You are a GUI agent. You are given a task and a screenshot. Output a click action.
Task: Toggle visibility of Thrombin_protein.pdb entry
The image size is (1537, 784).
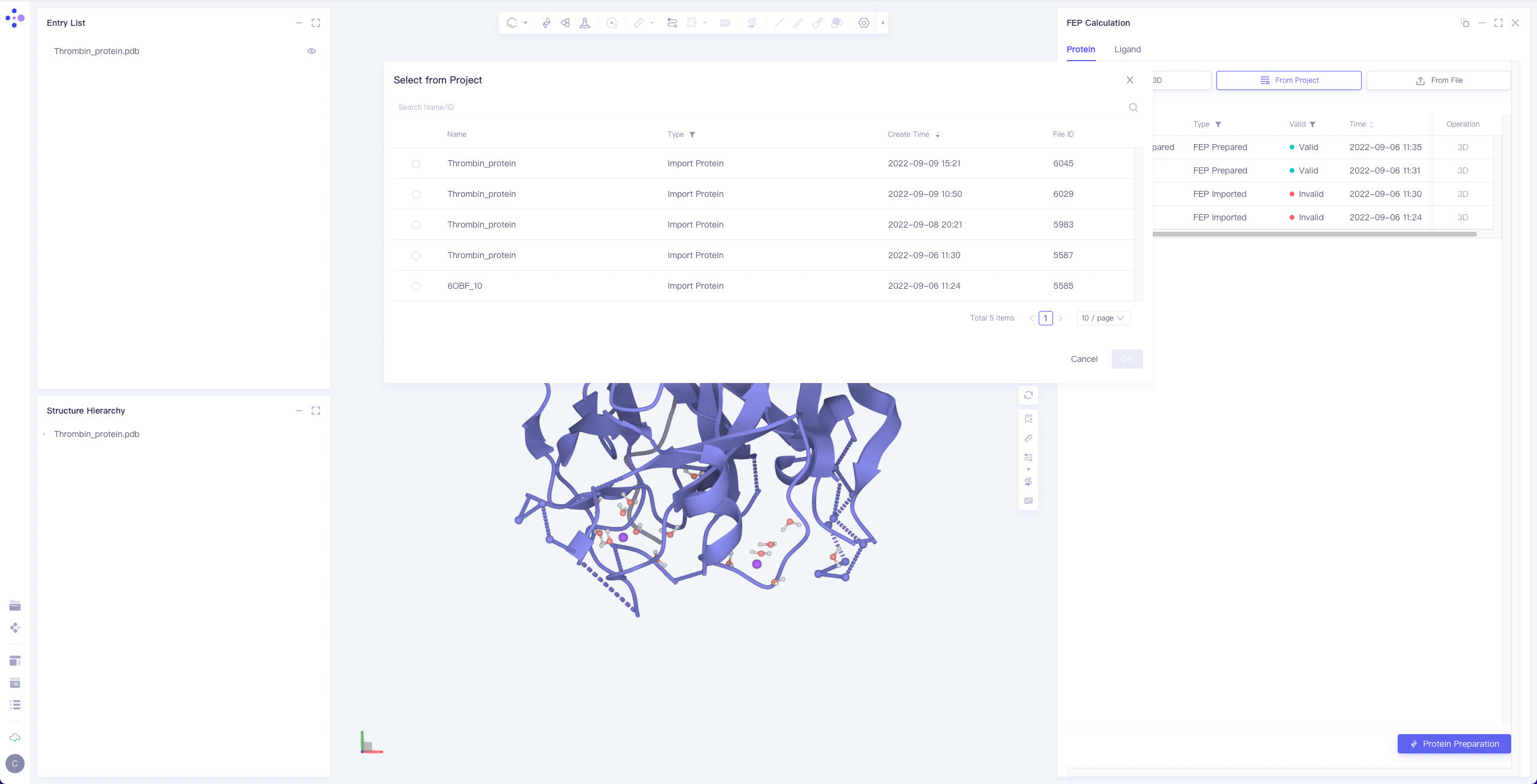[312, 51]
